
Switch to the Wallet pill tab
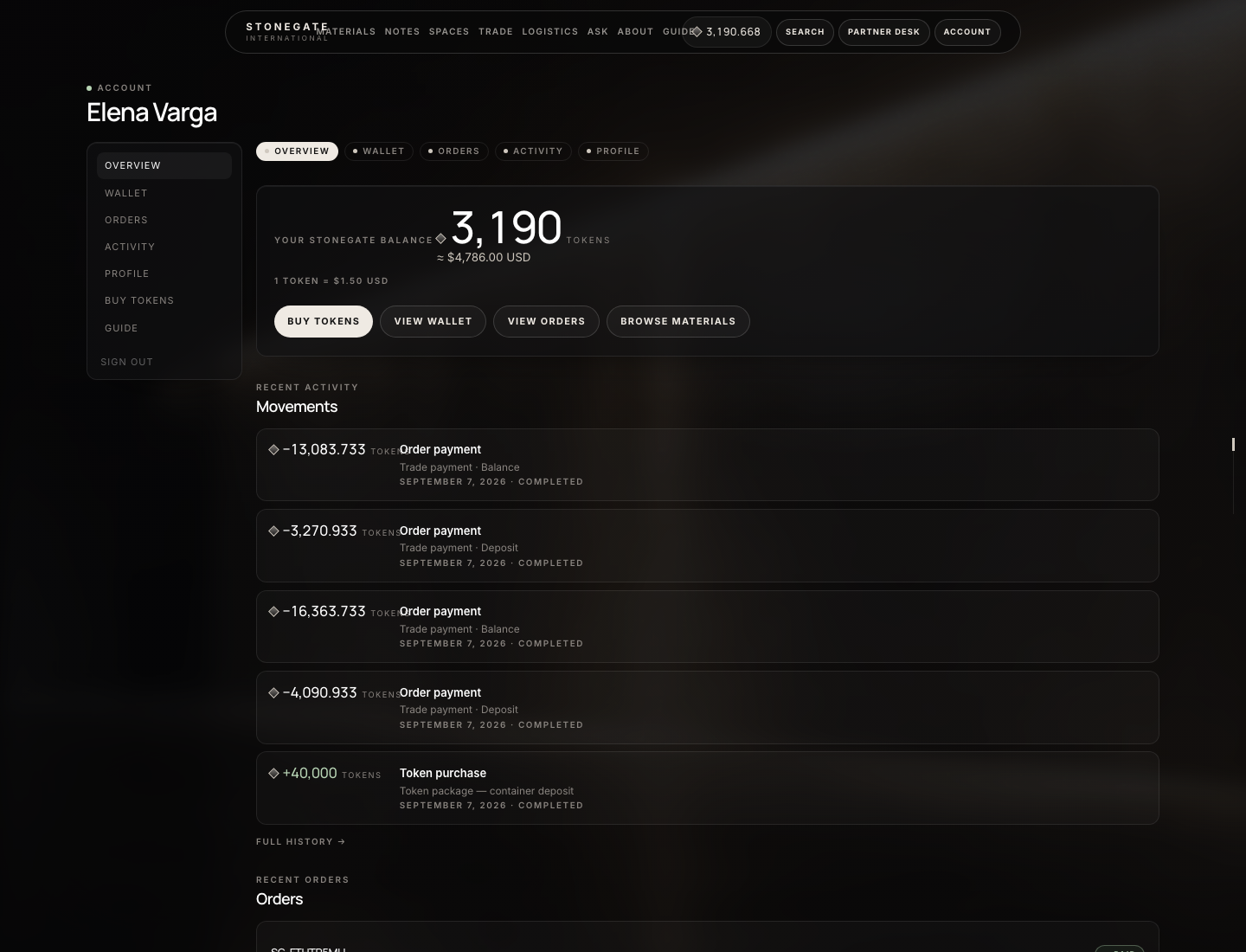coord(379,151)
